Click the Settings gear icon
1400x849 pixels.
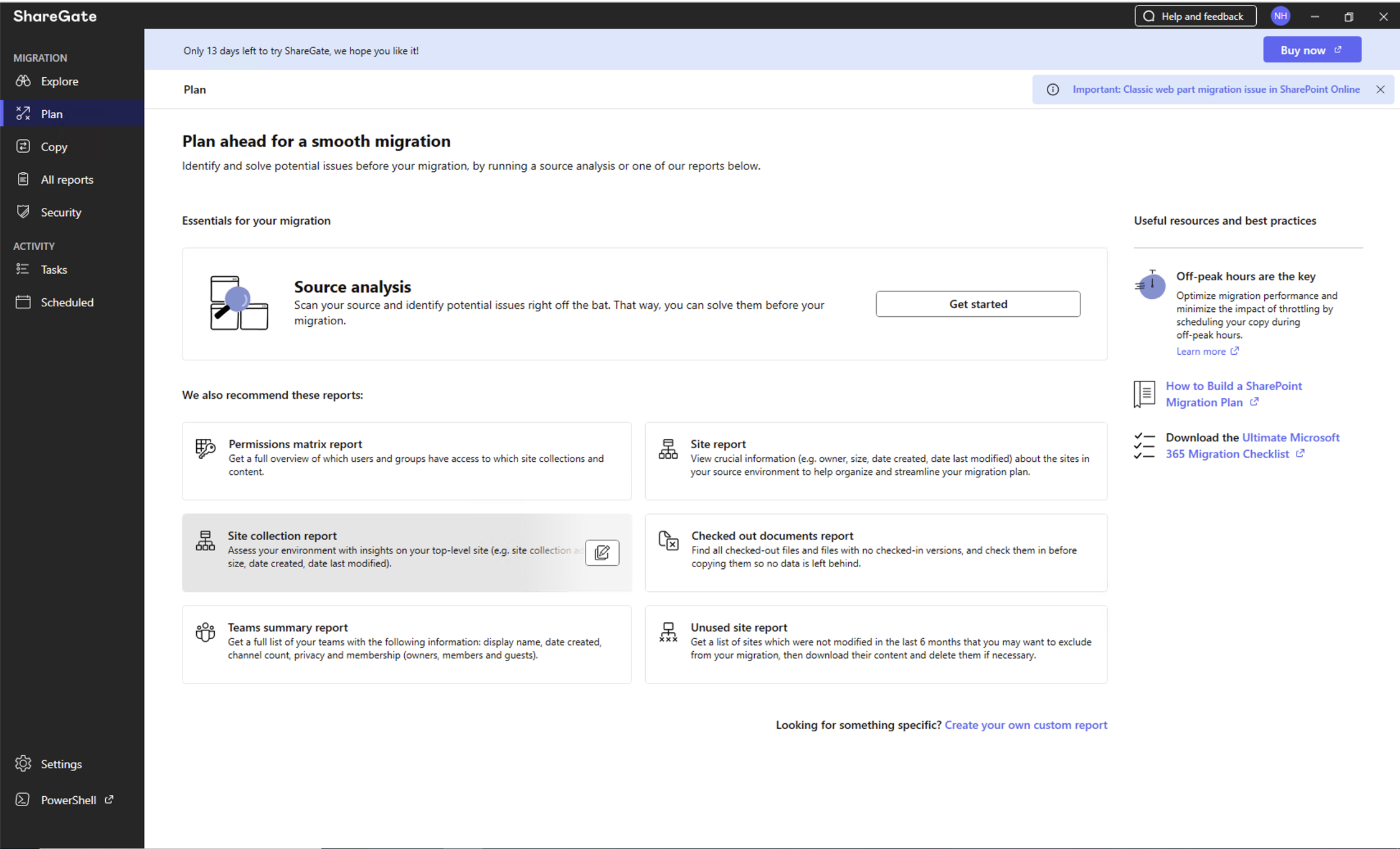(23, 763)
